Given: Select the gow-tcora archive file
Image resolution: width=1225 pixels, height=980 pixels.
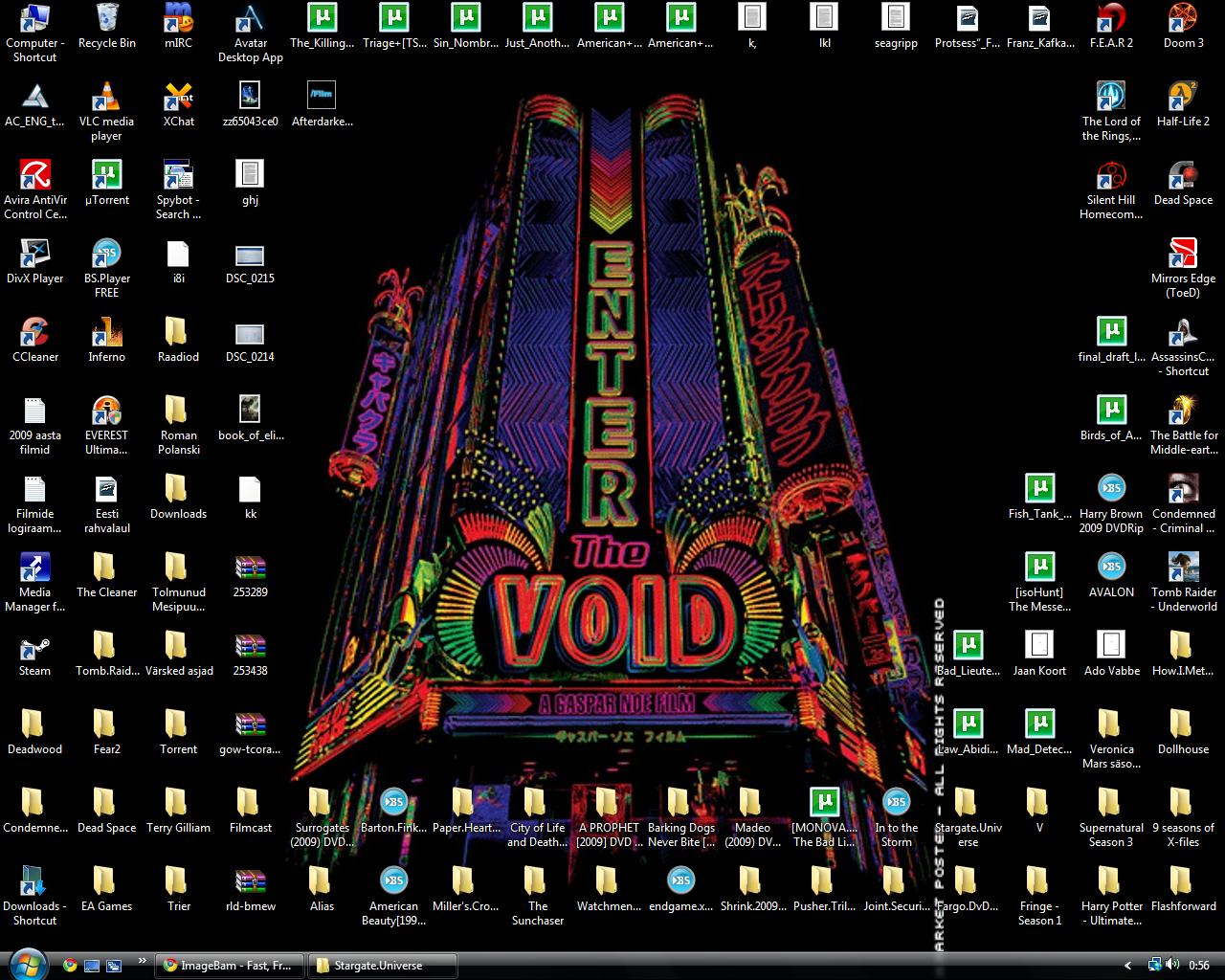Looking at the screenshot, I should pyautogui.click(x=250, y=733).
